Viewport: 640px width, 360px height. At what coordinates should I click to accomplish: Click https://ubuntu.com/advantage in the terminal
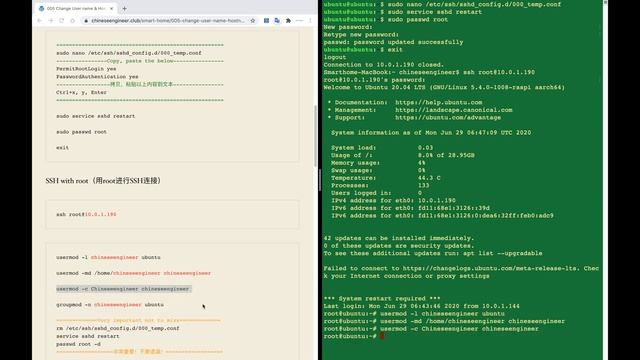[x=448, y=118]
